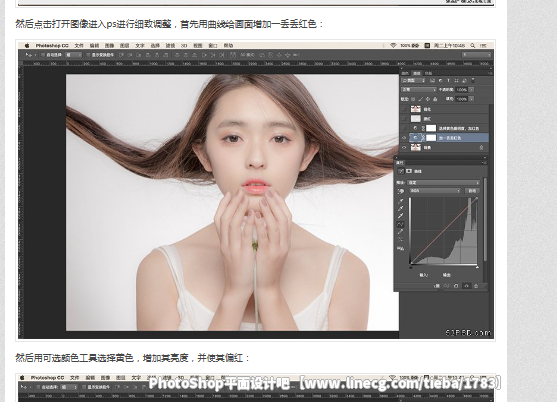Open auto-select group/layer dropdown
The image size is (557, 402).
click(74, 55)
